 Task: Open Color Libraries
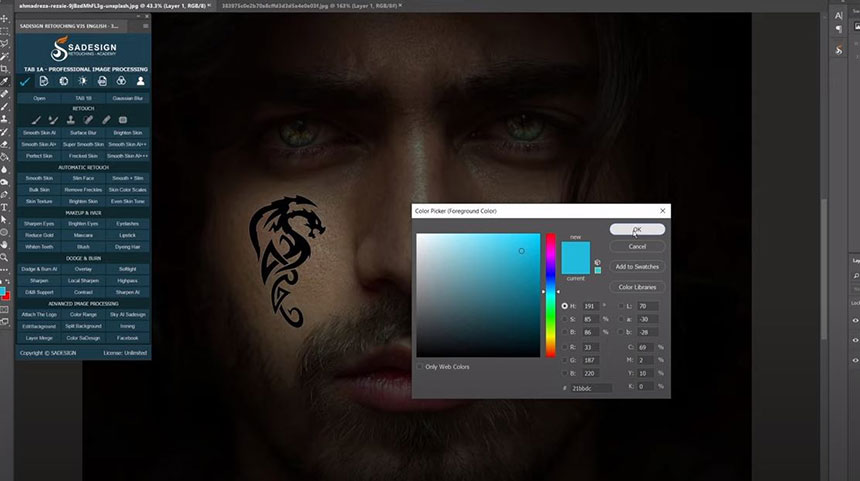pyautogui.click(x=637, y=287)
